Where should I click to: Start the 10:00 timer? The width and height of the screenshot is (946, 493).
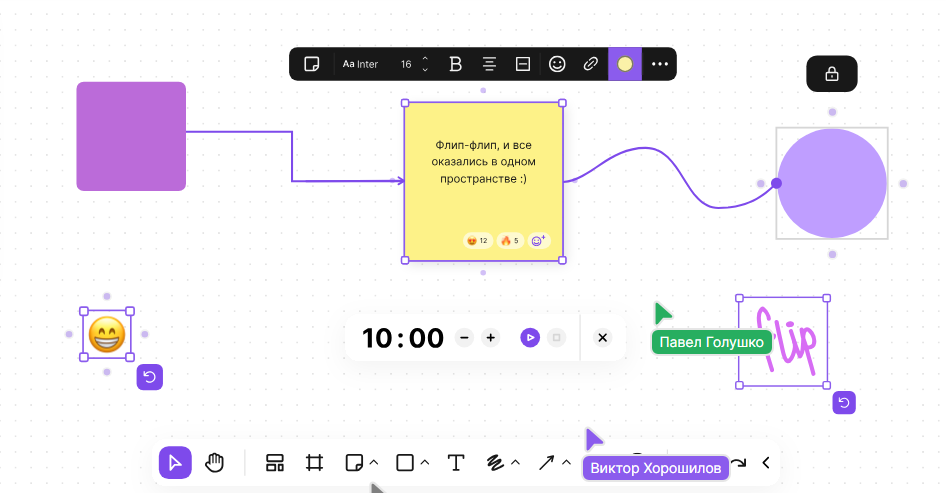pyautogui.click(x=529, y=338)
